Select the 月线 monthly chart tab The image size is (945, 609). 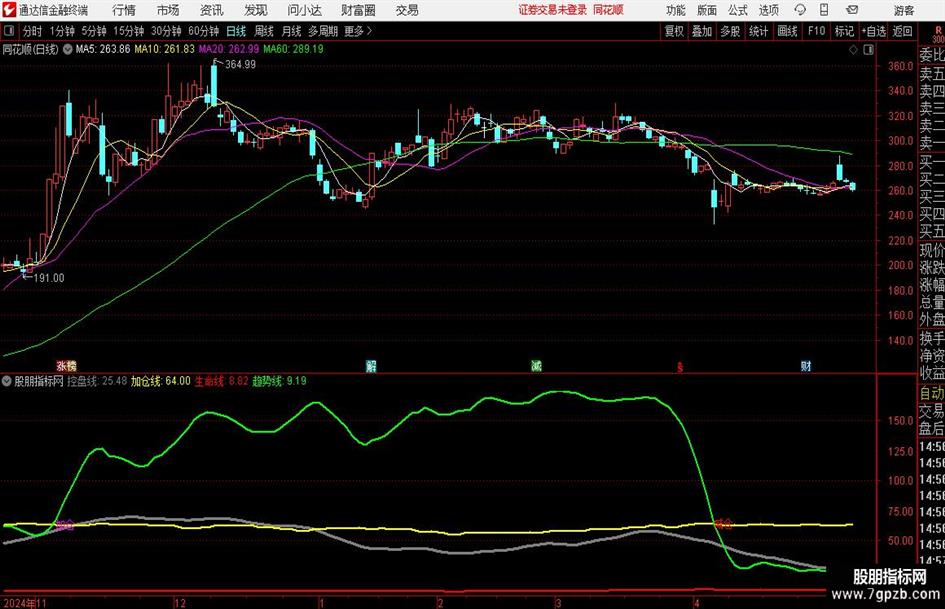click(x=292, y=31)
